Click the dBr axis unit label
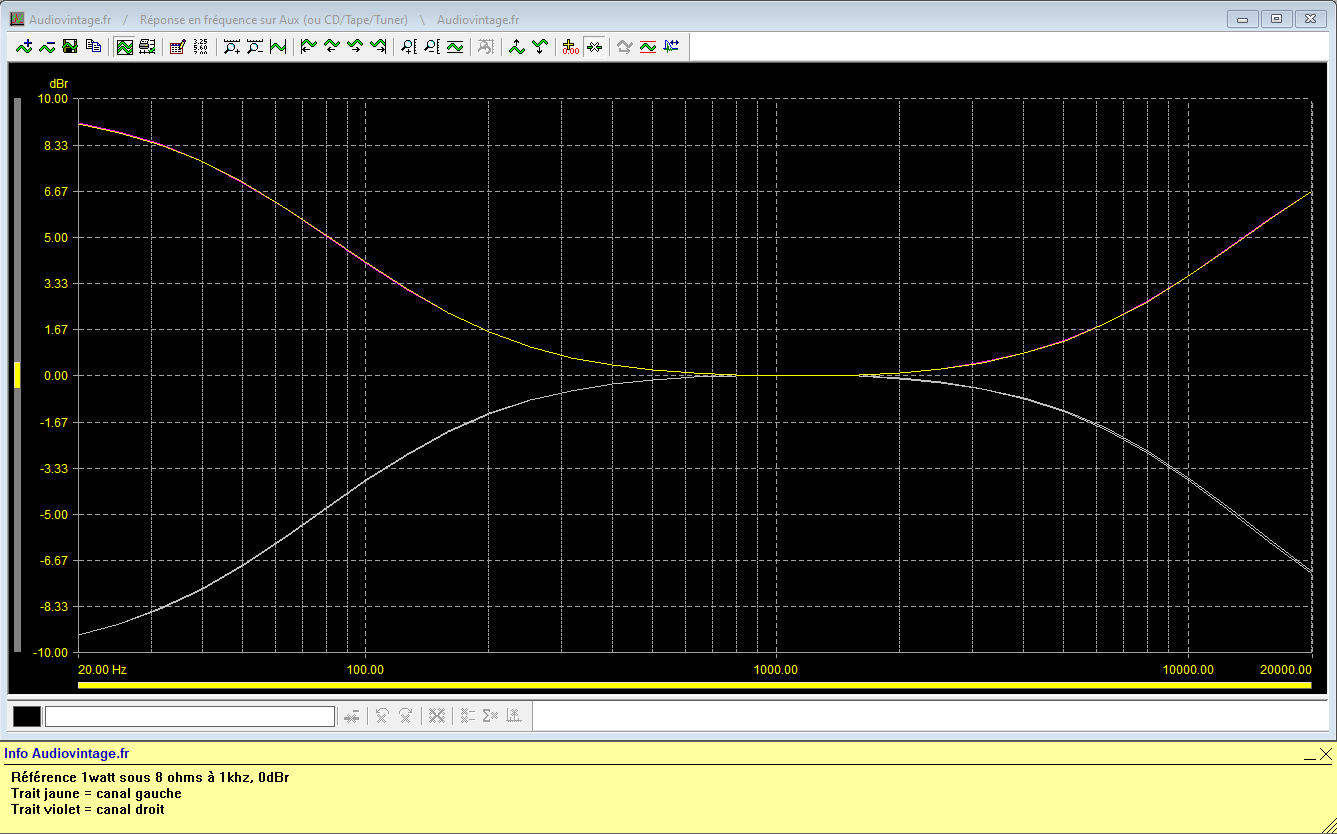 point(58,84)
